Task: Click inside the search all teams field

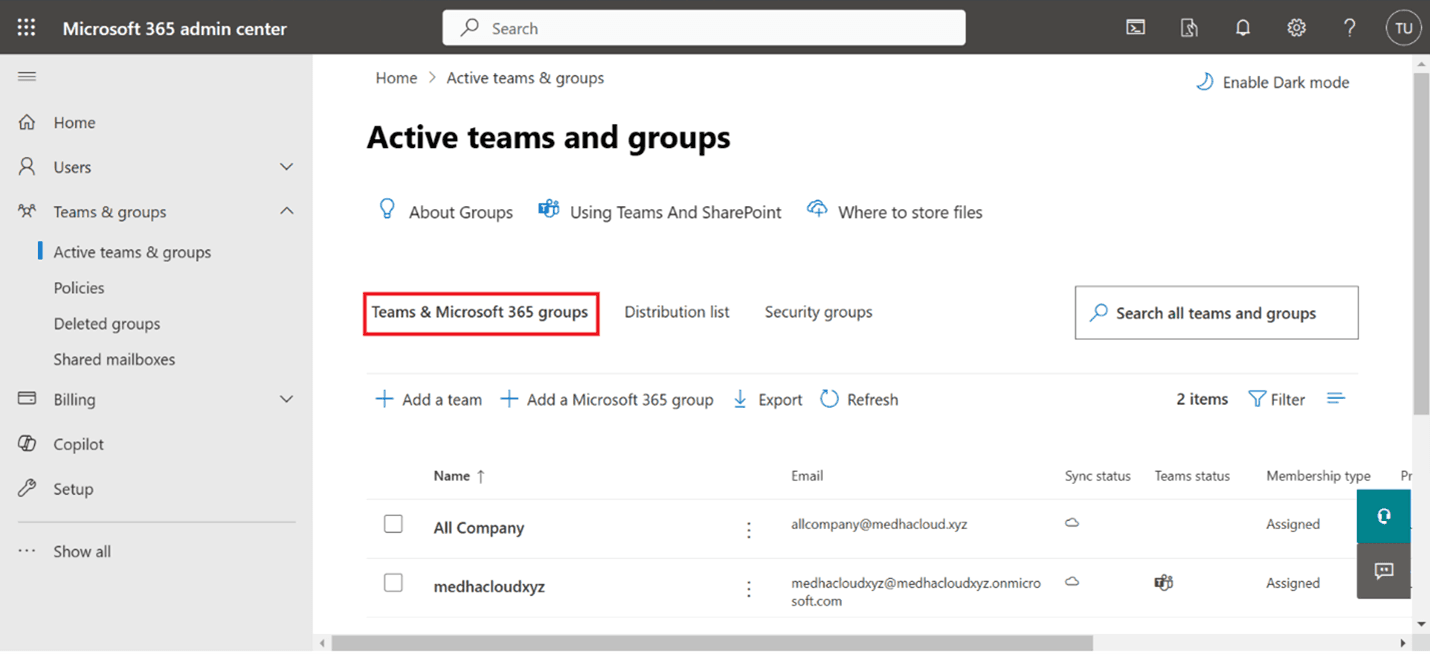Action: (x=1215, y=312)
